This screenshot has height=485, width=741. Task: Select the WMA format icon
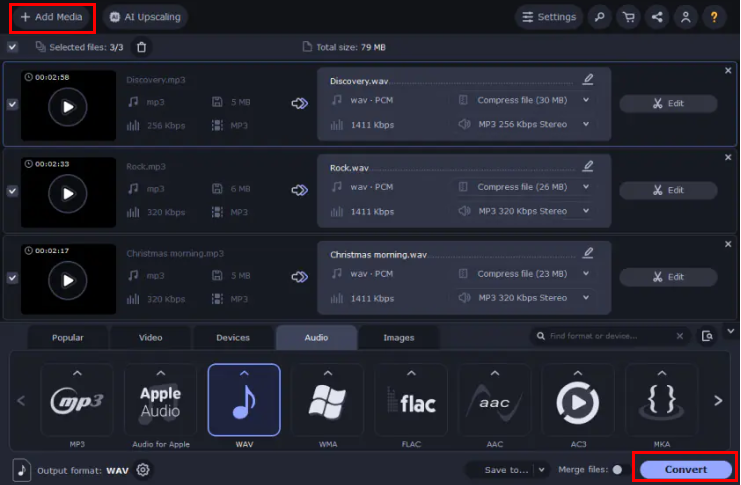pos(327,400)
